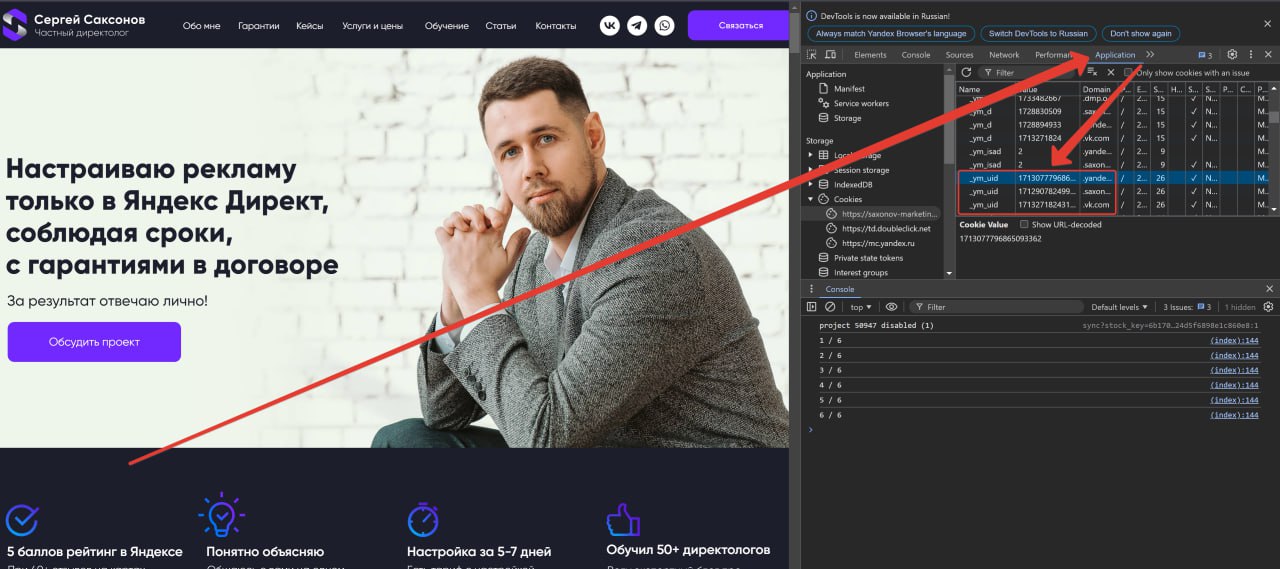Open the mc.yandex.ru cookies entry

(878, 243)
